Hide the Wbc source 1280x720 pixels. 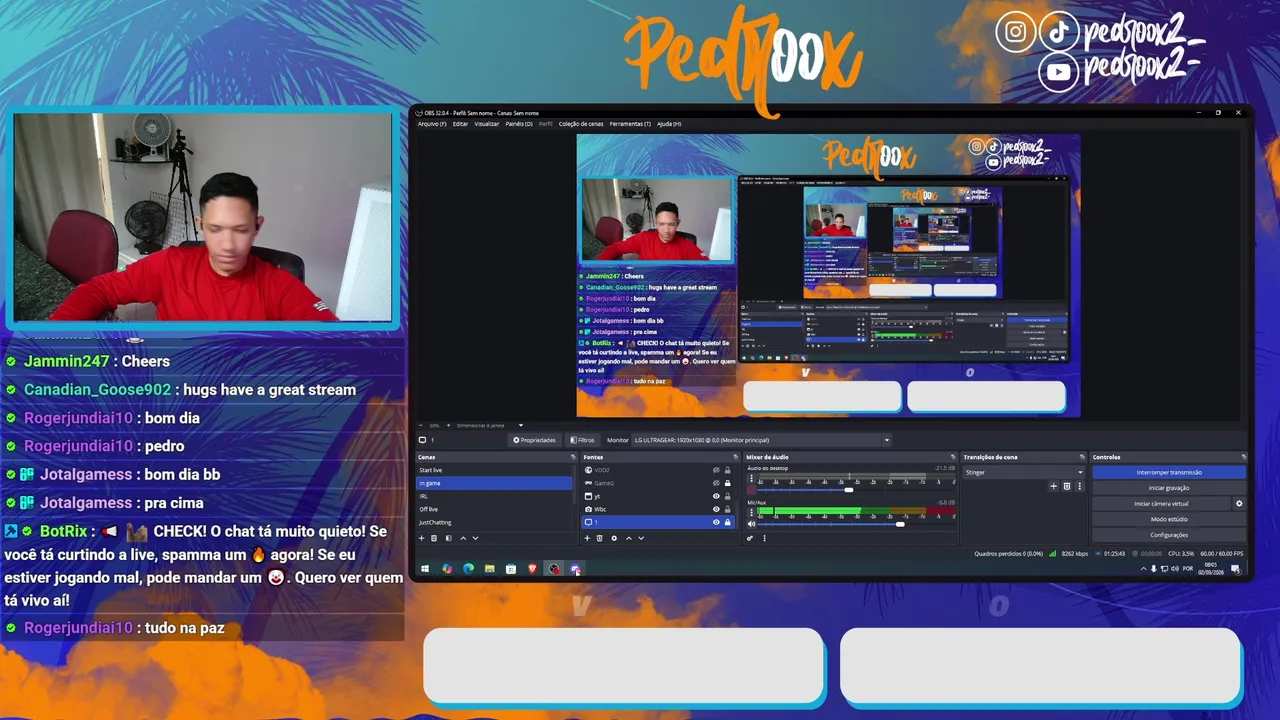click(x=716, y=509)
